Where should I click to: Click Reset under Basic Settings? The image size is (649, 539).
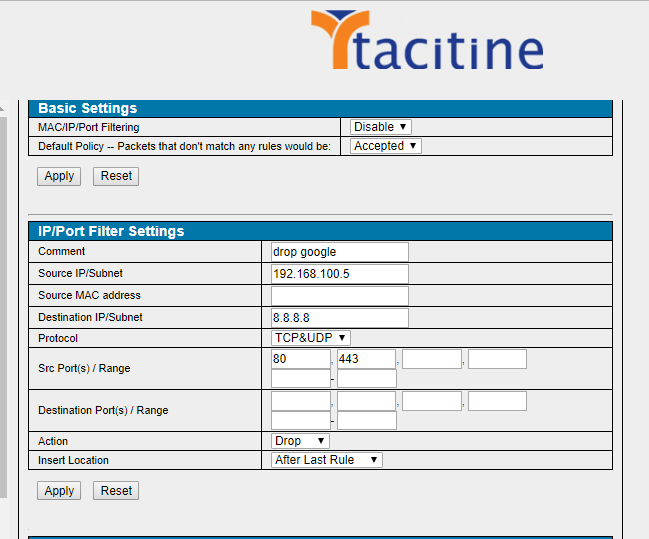click(x=116, y=176)
